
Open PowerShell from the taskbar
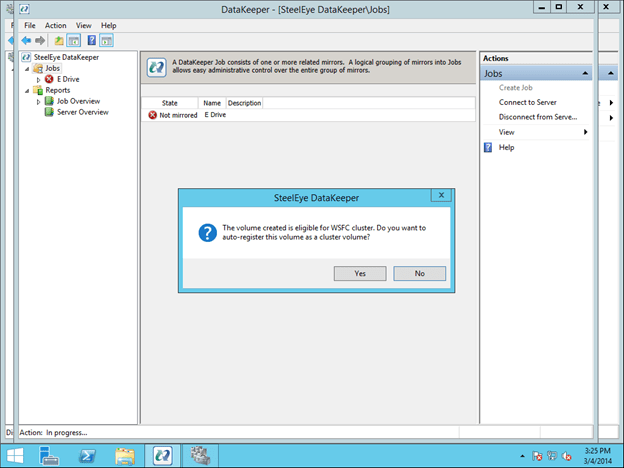tap(89, 456)
